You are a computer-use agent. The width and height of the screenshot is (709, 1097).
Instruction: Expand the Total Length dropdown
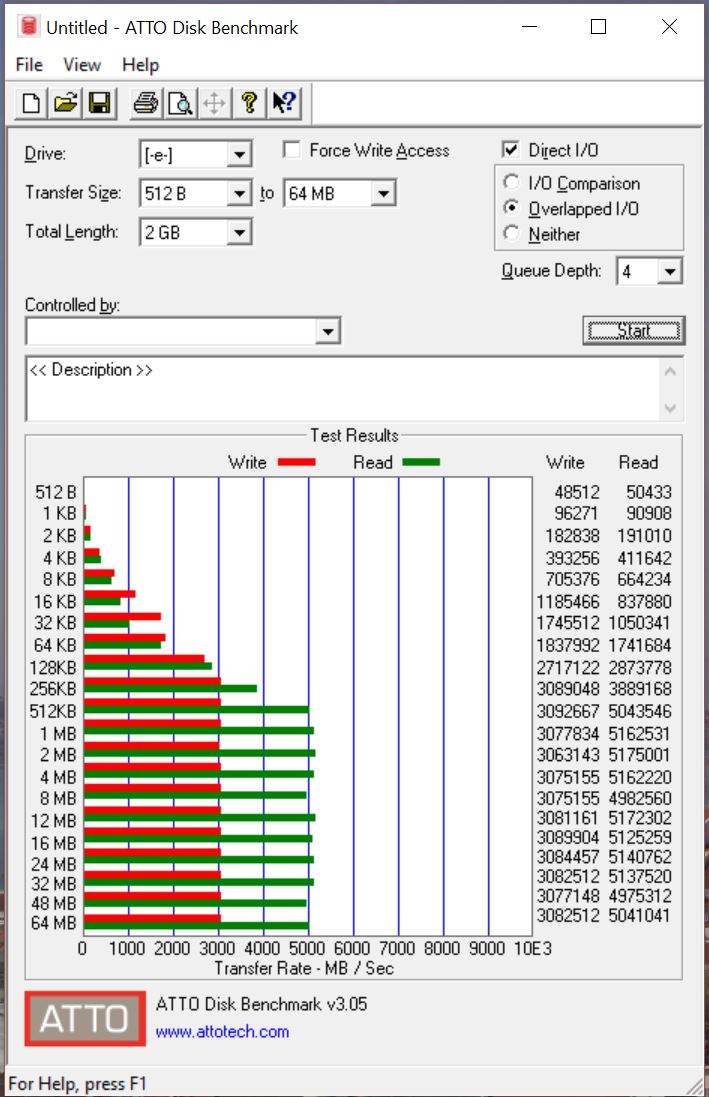239,233
